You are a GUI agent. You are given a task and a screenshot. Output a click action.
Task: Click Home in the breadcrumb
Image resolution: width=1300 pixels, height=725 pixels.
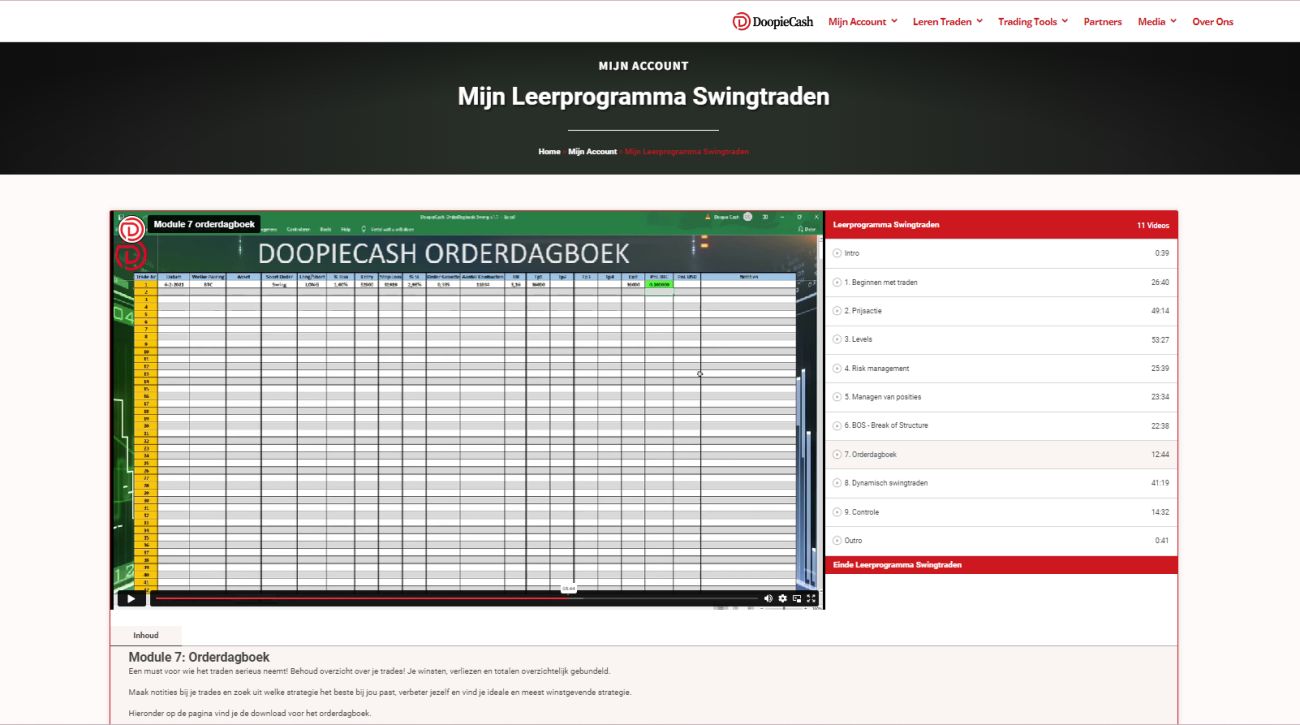click(x=549, y=152)
